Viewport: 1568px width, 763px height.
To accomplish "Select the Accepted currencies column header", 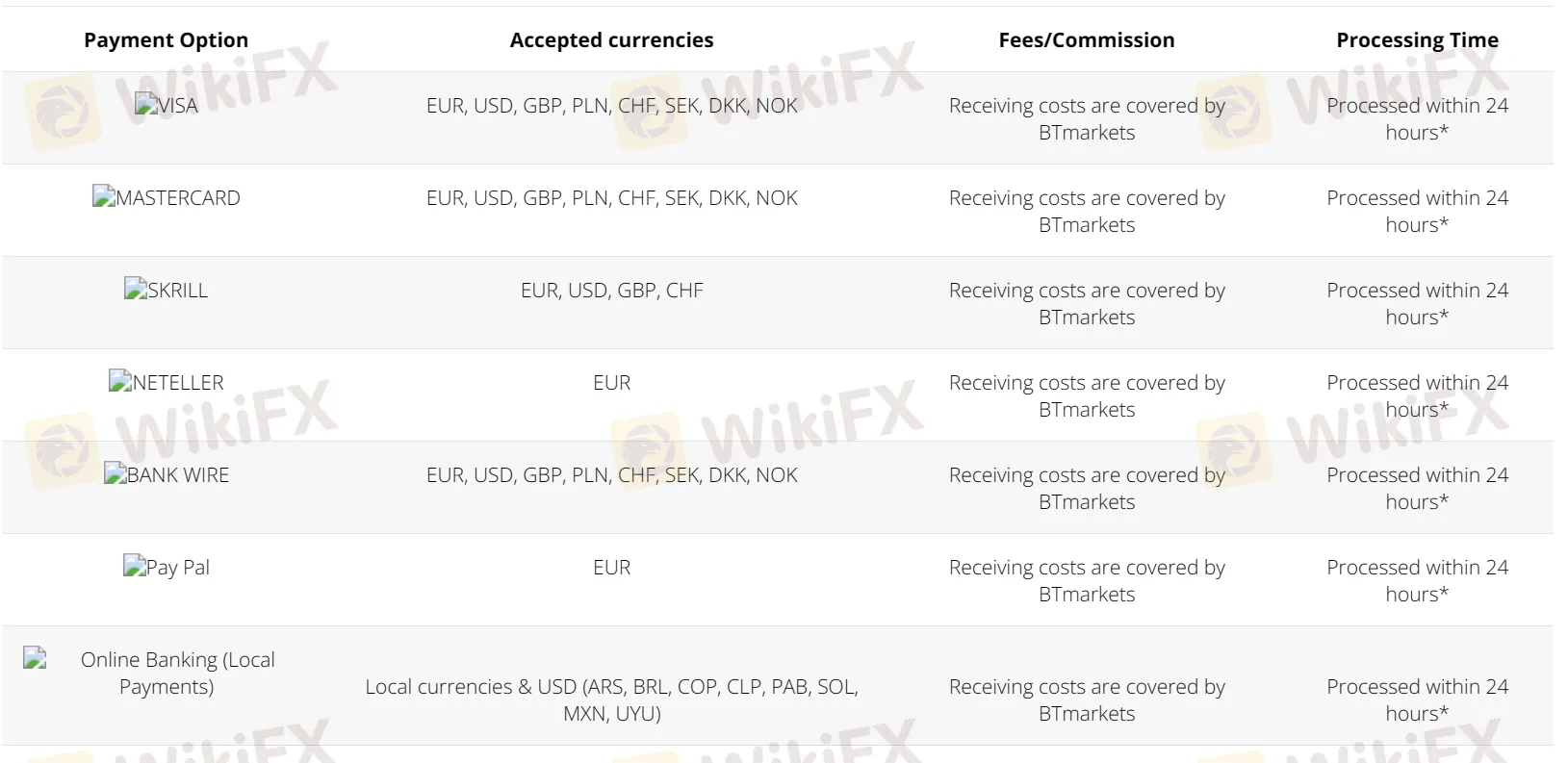I will tap(611, 40).
